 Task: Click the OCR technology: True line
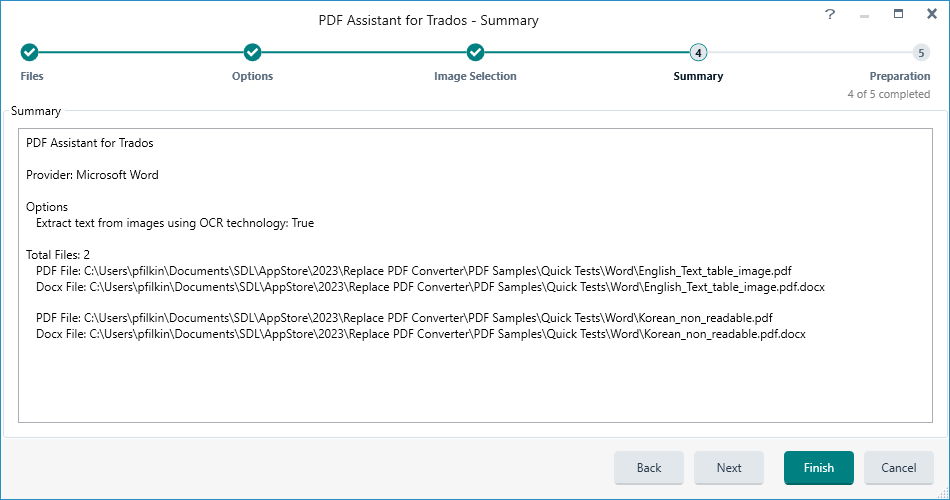[175, 223]
